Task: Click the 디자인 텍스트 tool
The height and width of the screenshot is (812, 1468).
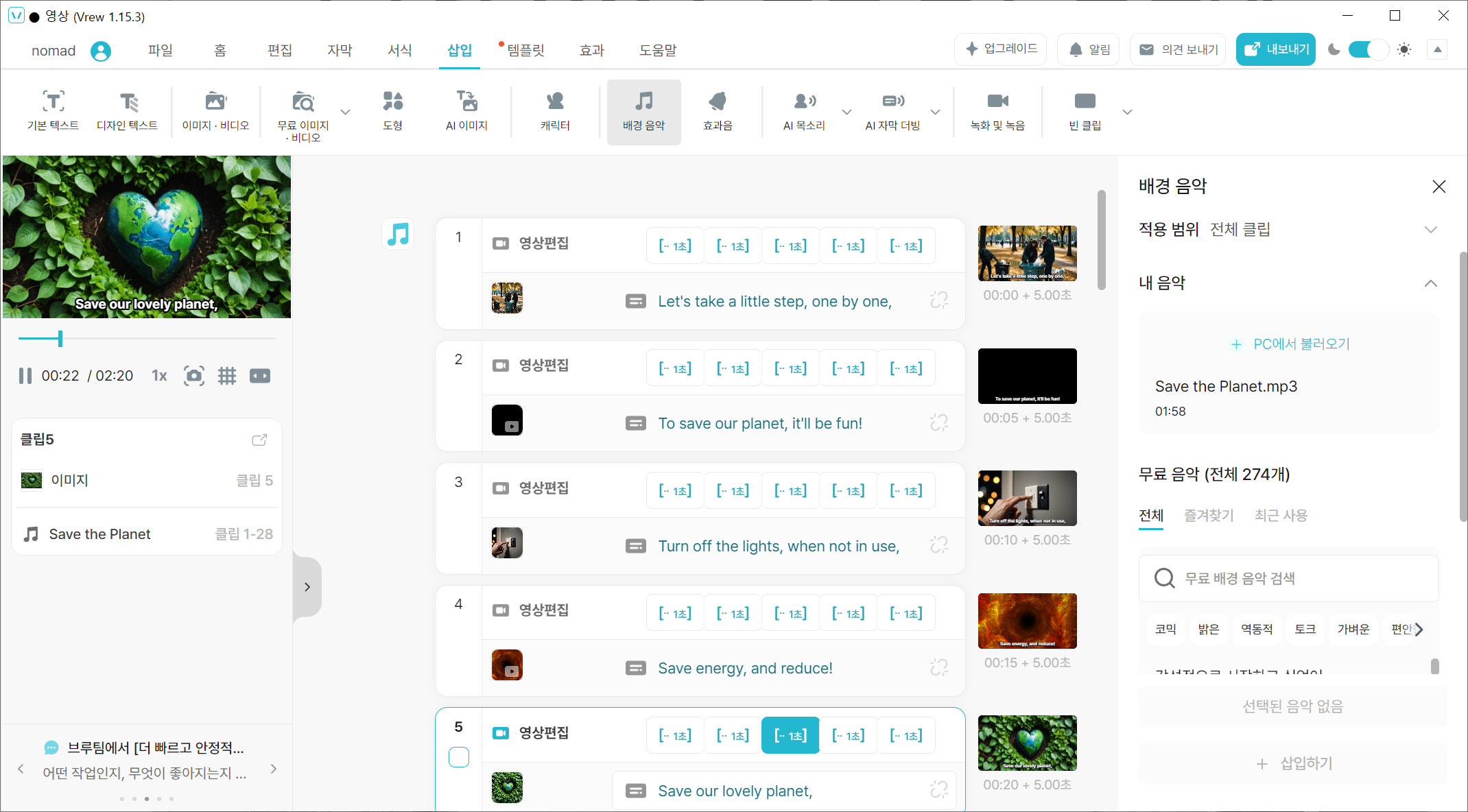Action: [128, 111]
